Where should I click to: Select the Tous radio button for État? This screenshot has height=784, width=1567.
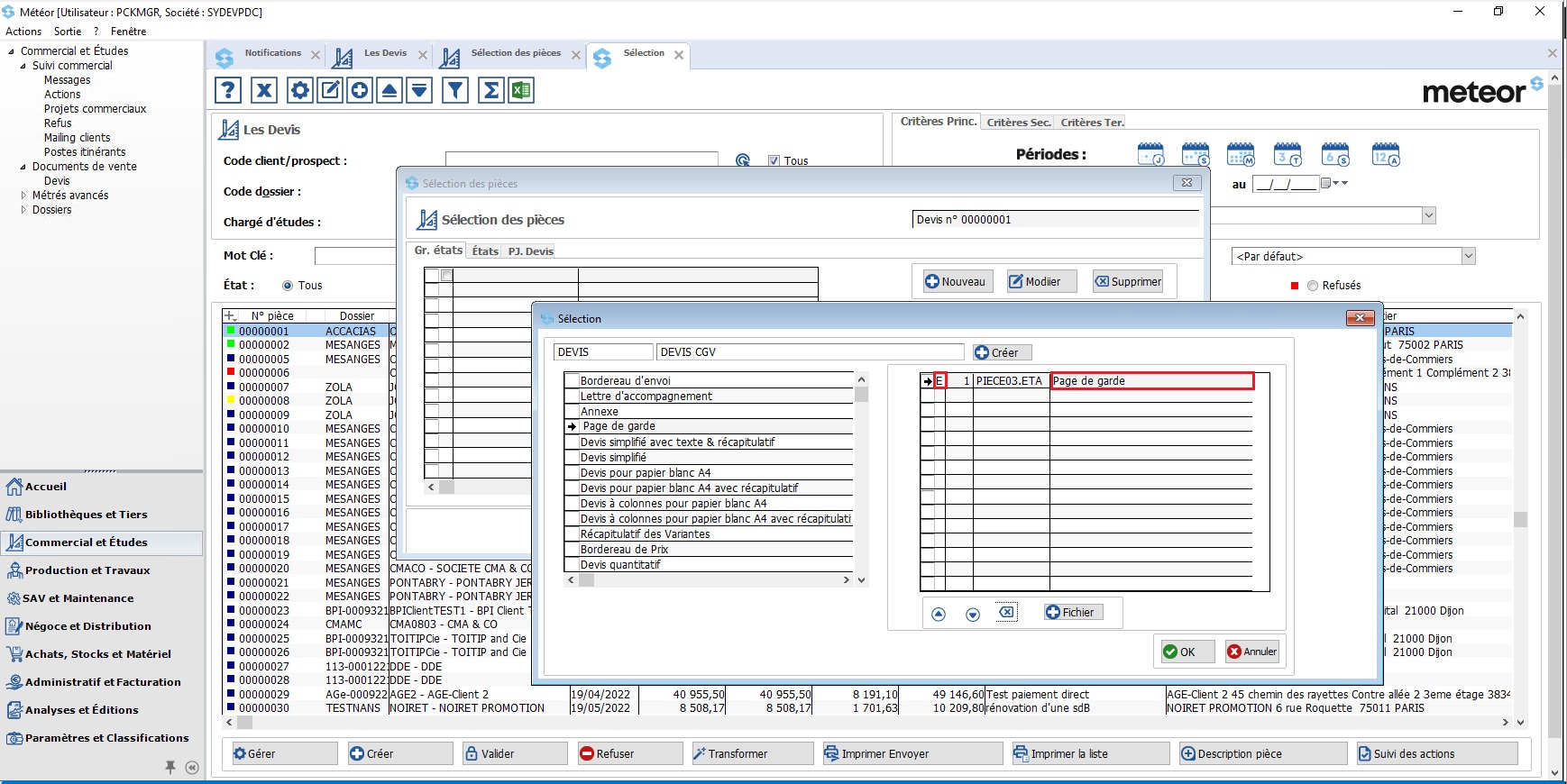(288, 286)
